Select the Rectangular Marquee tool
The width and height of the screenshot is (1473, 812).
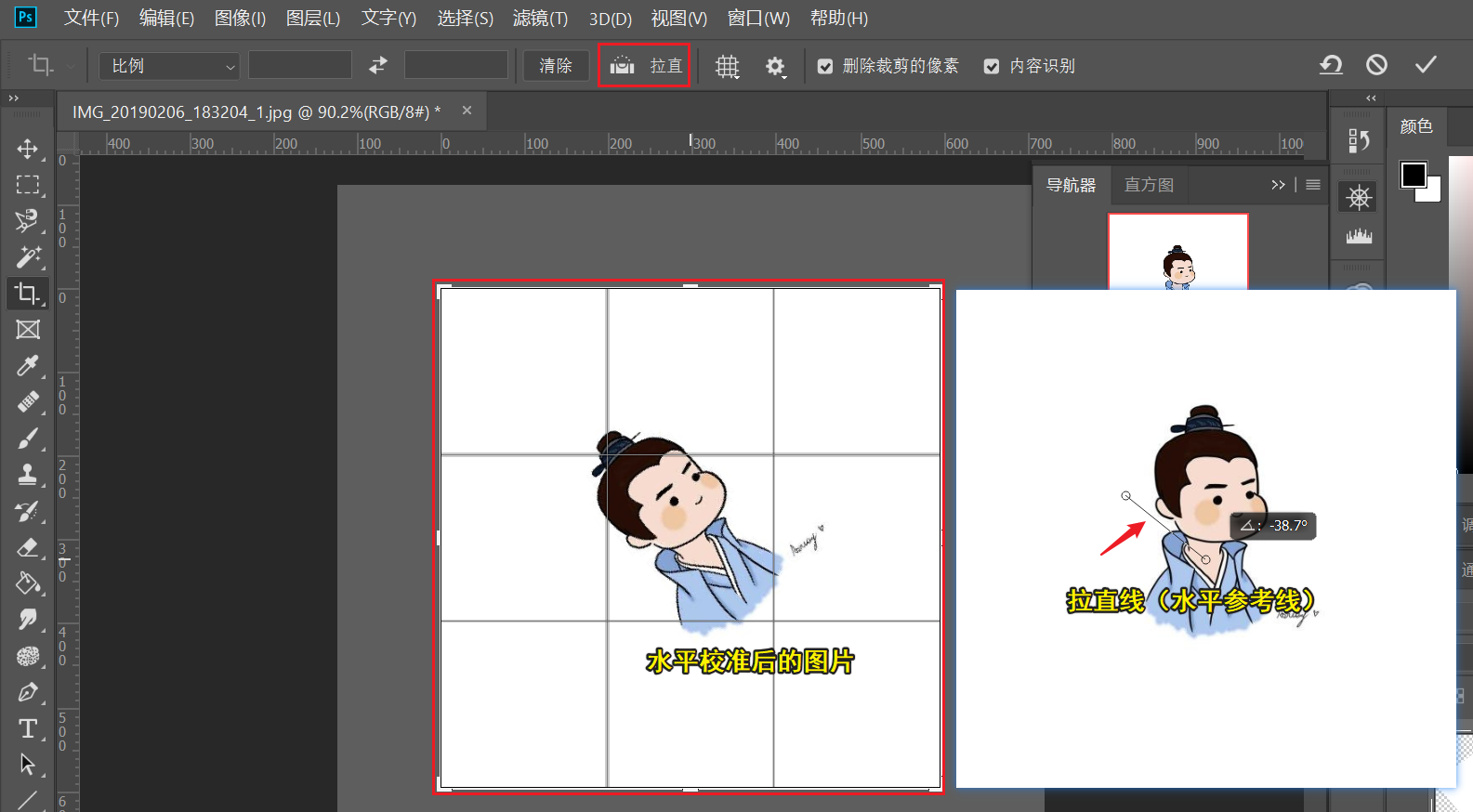click(28, 185)
